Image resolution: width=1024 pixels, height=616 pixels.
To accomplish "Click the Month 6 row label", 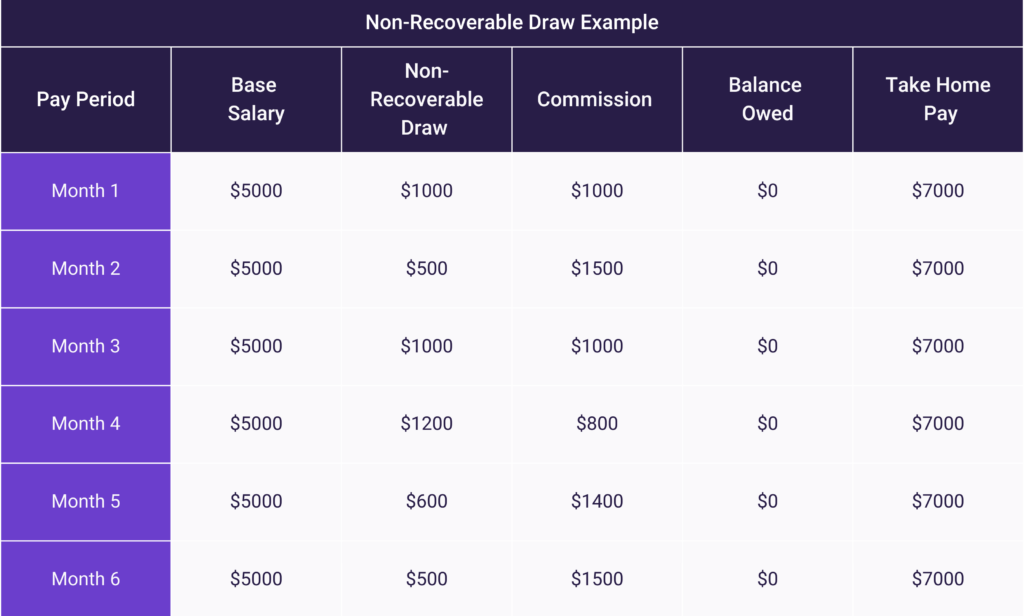I will tap(86, 578).
